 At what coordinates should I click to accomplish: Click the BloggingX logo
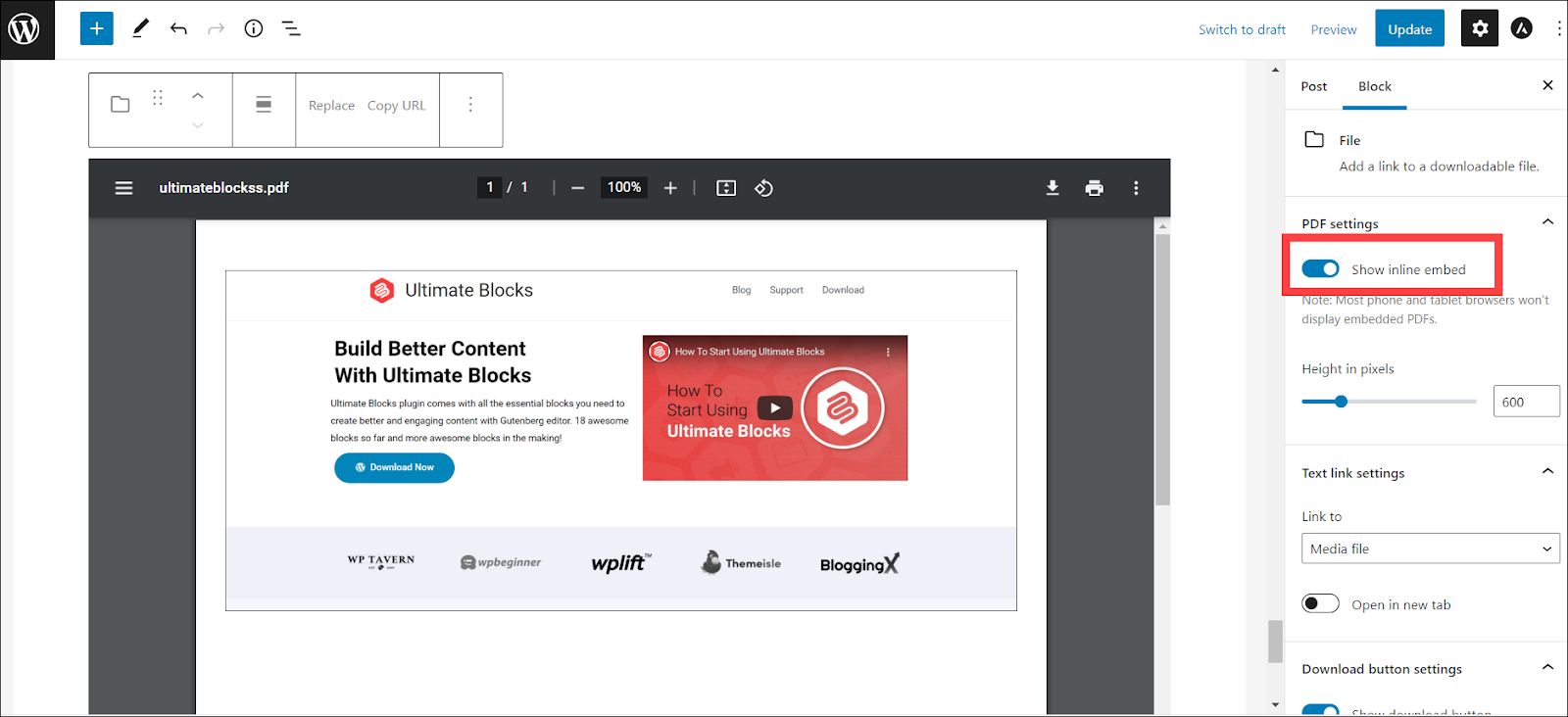pos(859,563)
